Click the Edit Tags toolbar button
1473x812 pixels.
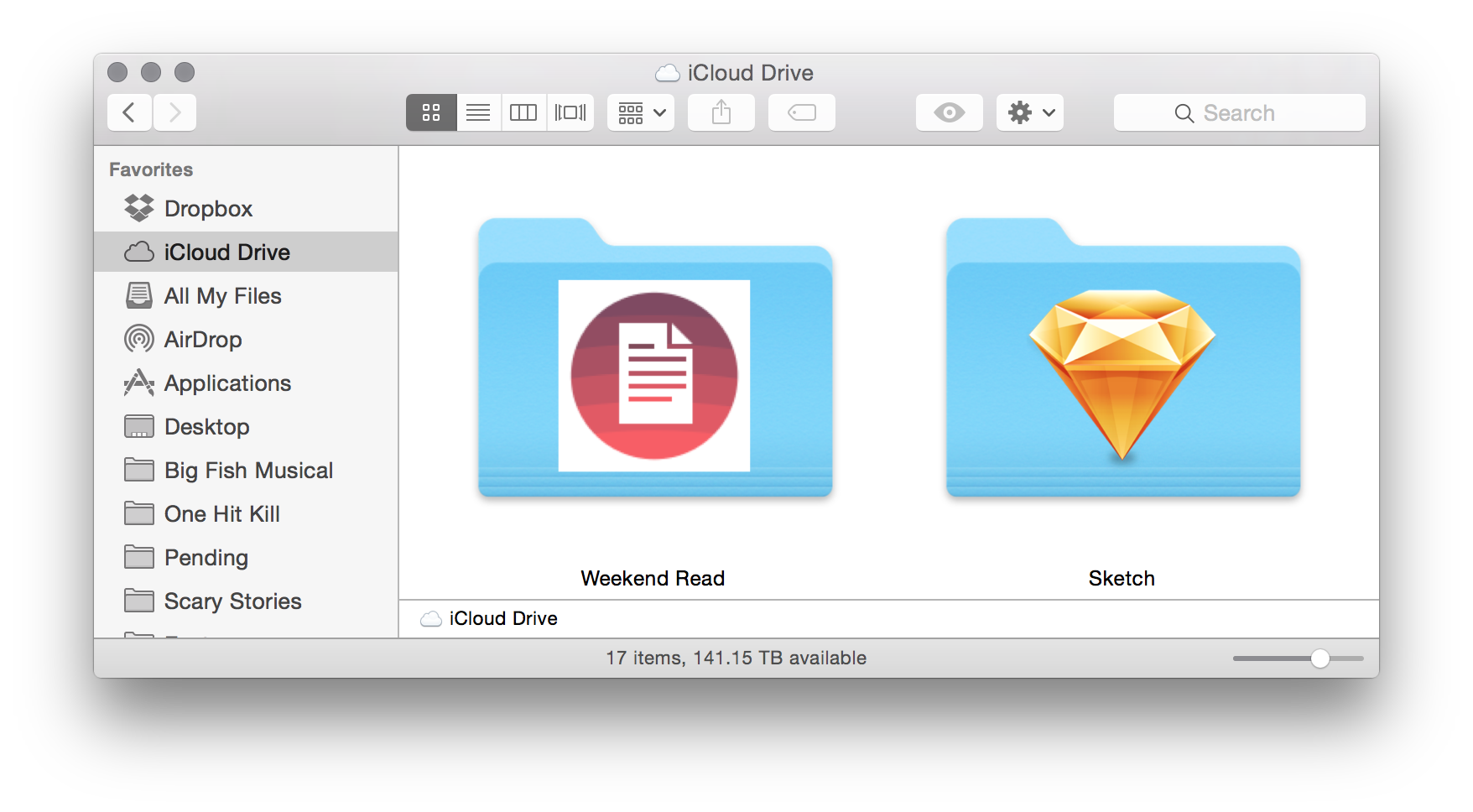pyautogui.click(x=802, y=112)
